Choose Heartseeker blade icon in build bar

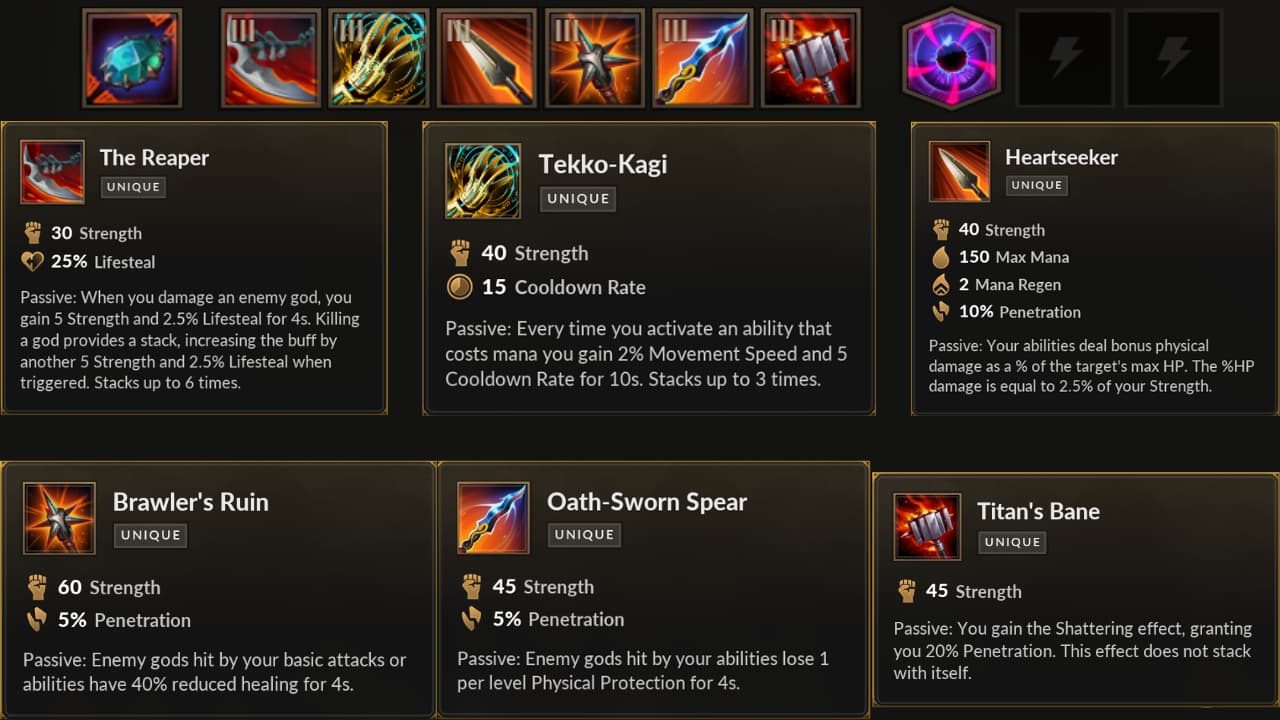(486, 58)
